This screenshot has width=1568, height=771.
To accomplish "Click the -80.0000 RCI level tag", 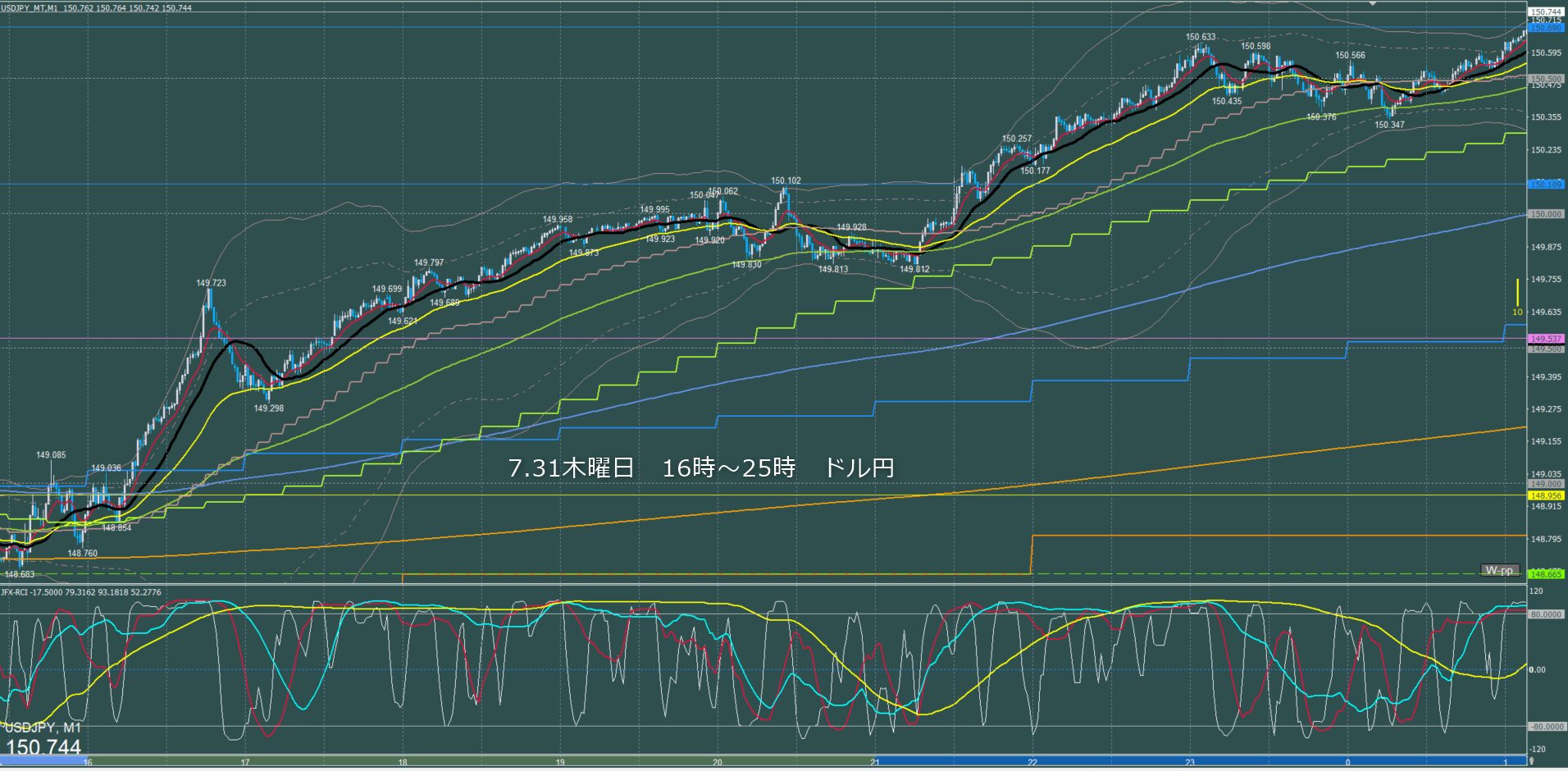I will click(1547, 727).
